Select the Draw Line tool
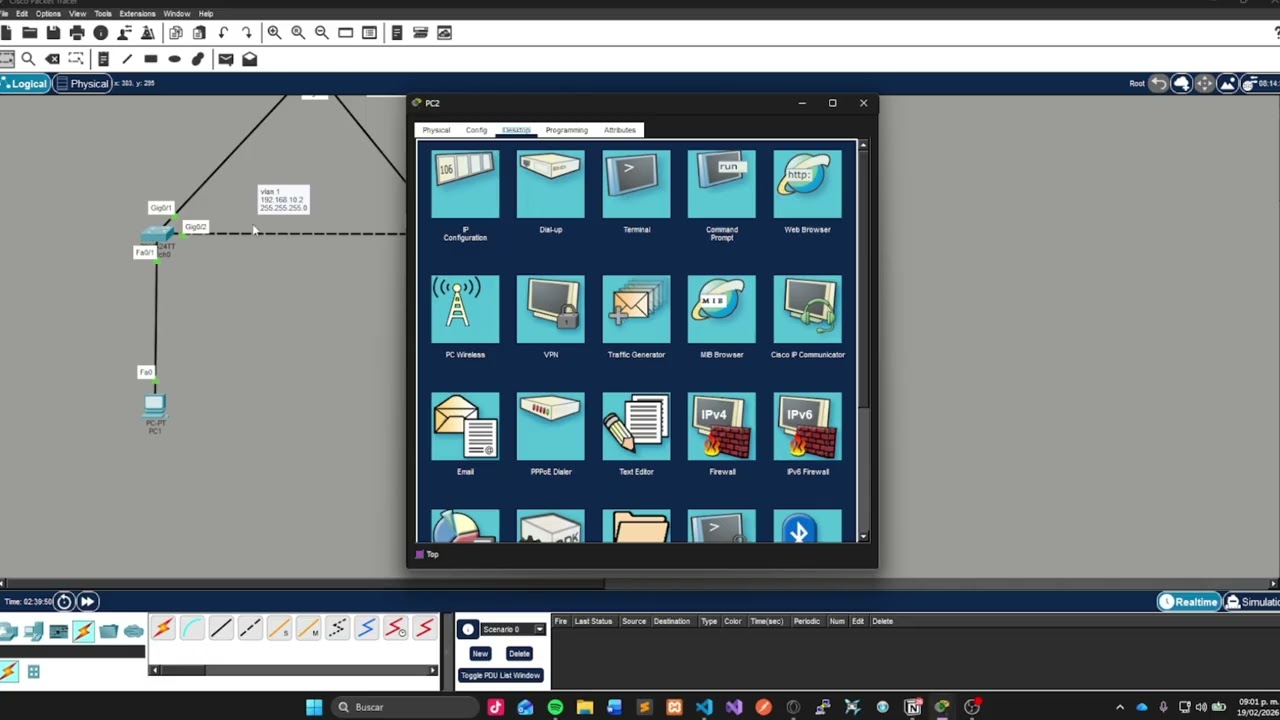This screenshot has width=1280, height=720. [127, 59]
